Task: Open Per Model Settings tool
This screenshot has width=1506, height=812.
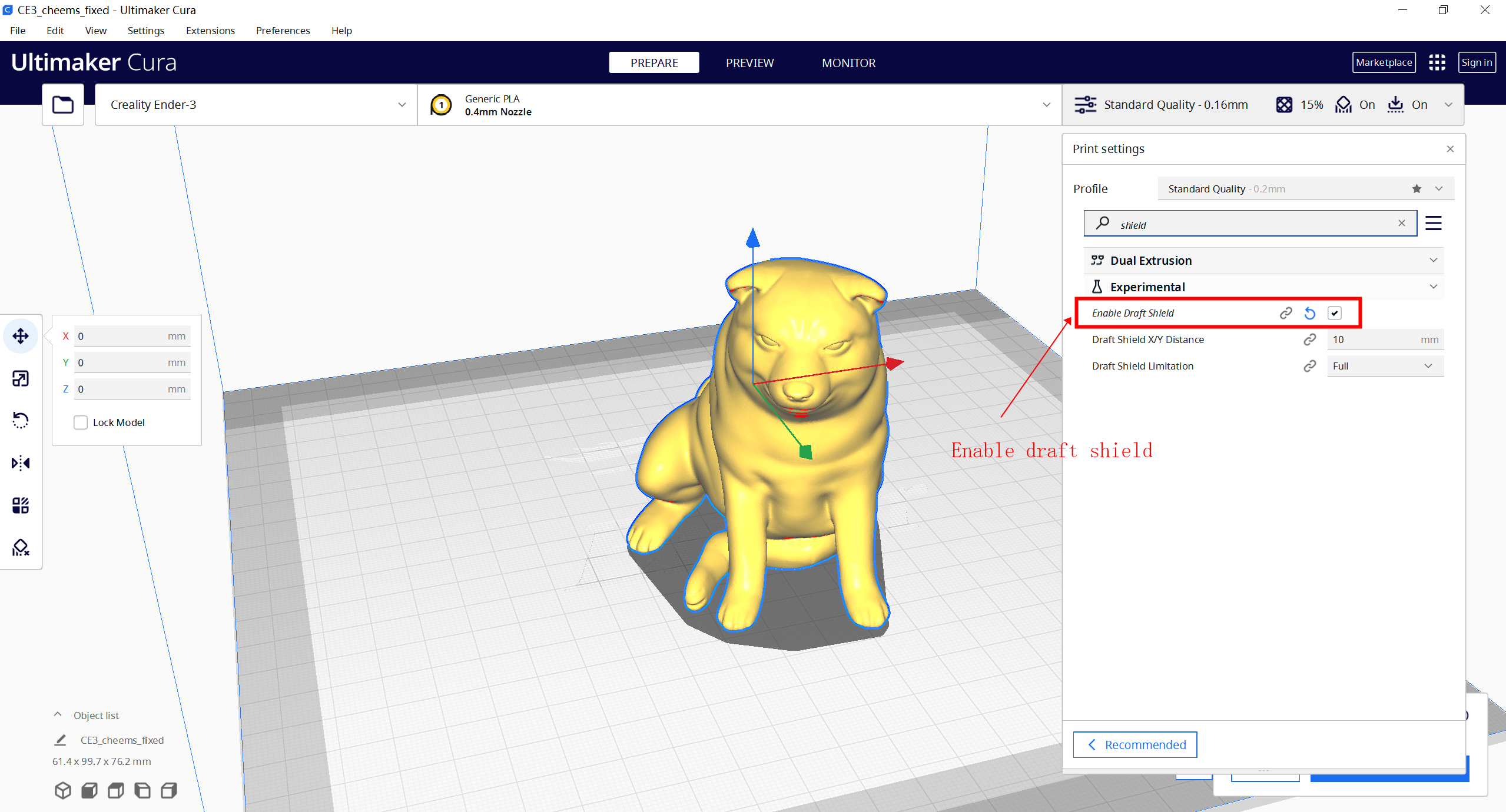Action: tap(21, 505)
